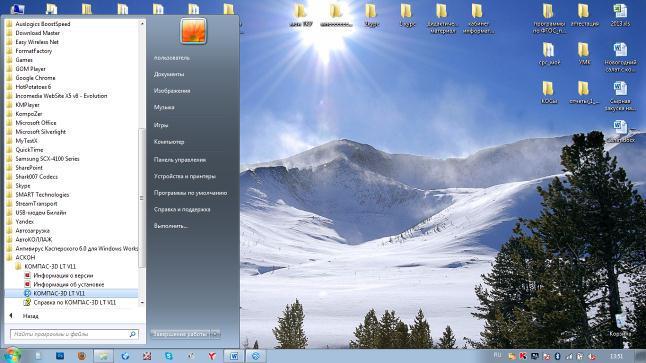The height and width of the screenshot is (363, 646).
Task: Click the Photoshop taskbar icon
Action: click(x=60, y=356)
